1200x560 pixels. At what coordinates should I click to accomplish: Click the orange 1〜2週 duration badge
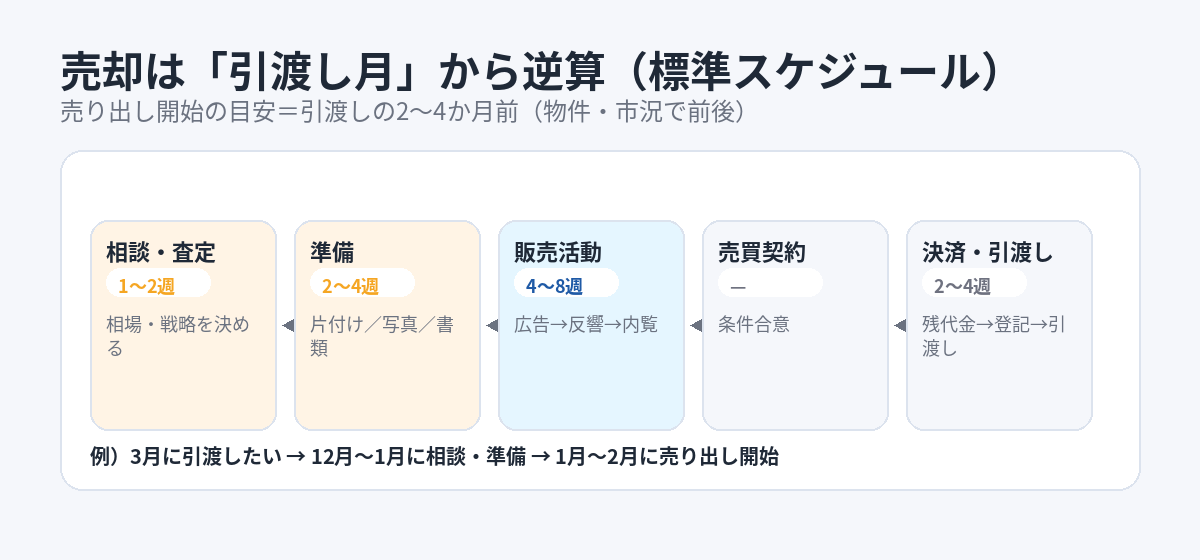click(x=158, y=285)
